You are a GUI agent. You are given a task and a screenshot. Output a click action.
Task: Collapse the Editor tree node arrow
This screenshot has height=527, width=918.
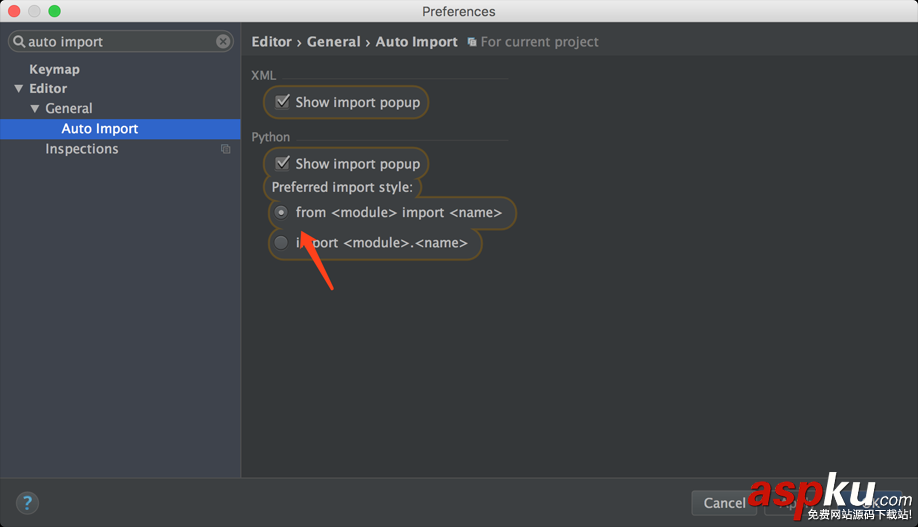tap(18, 89)
